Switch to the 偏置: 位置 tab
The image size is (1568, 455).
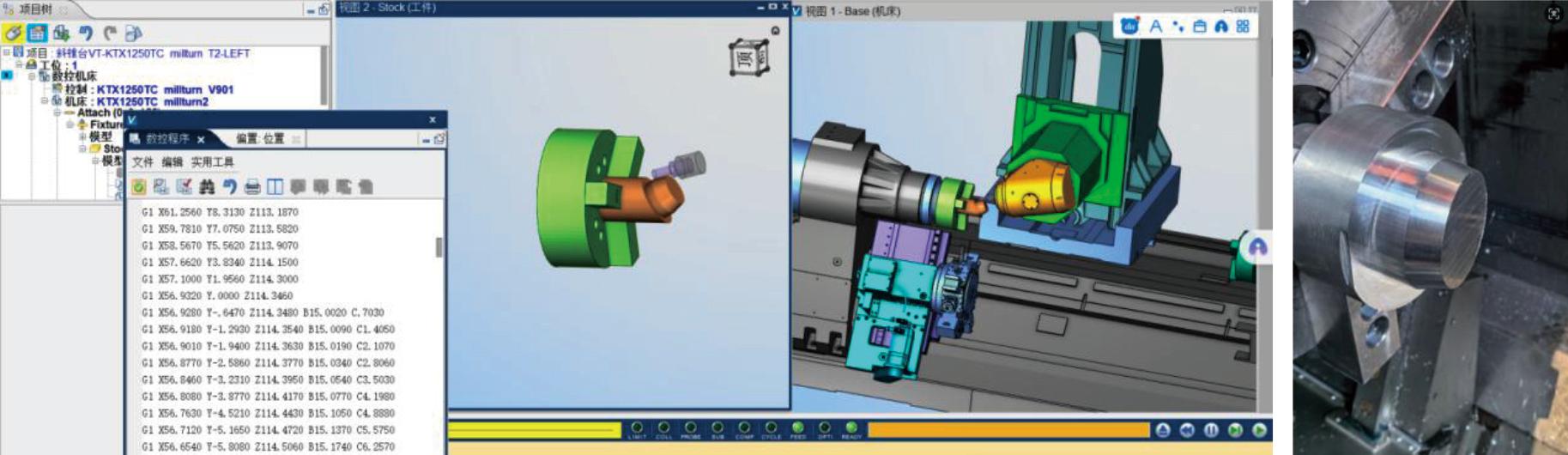tap(260, 139)
